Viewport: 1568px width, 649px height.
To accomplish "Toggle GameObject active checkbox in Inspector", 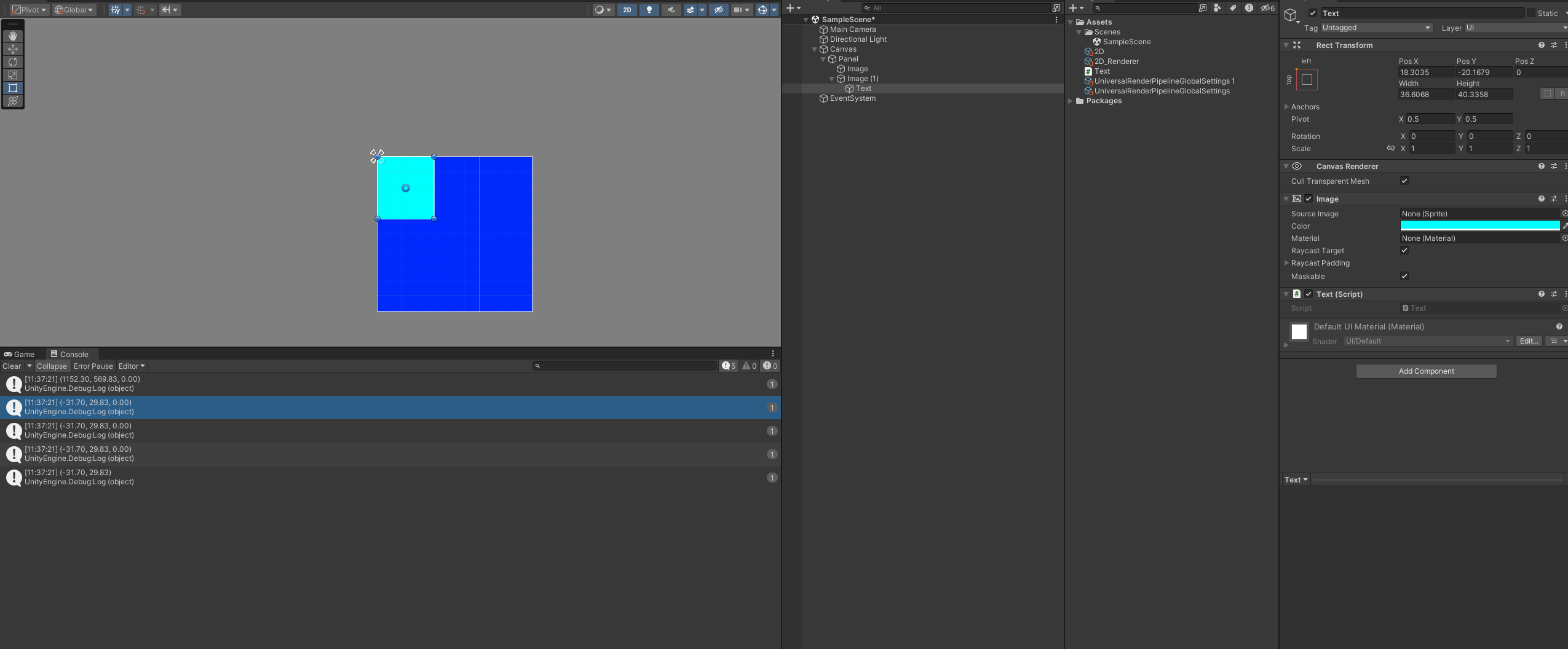I will (x=1313, y=13).
